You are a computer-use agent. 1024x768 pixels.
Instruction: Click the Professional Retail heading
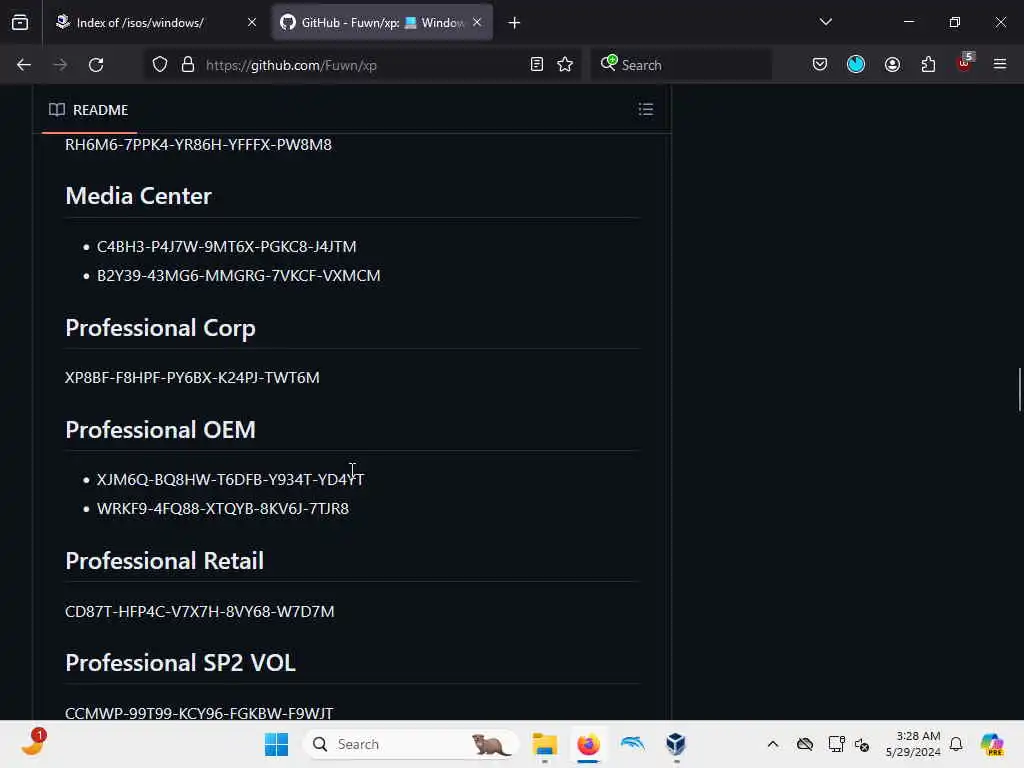165,561
